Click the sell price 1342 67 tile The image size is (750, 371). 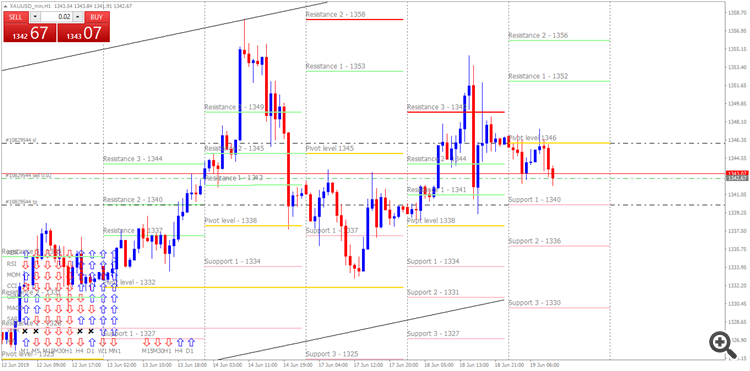(30, 33)
